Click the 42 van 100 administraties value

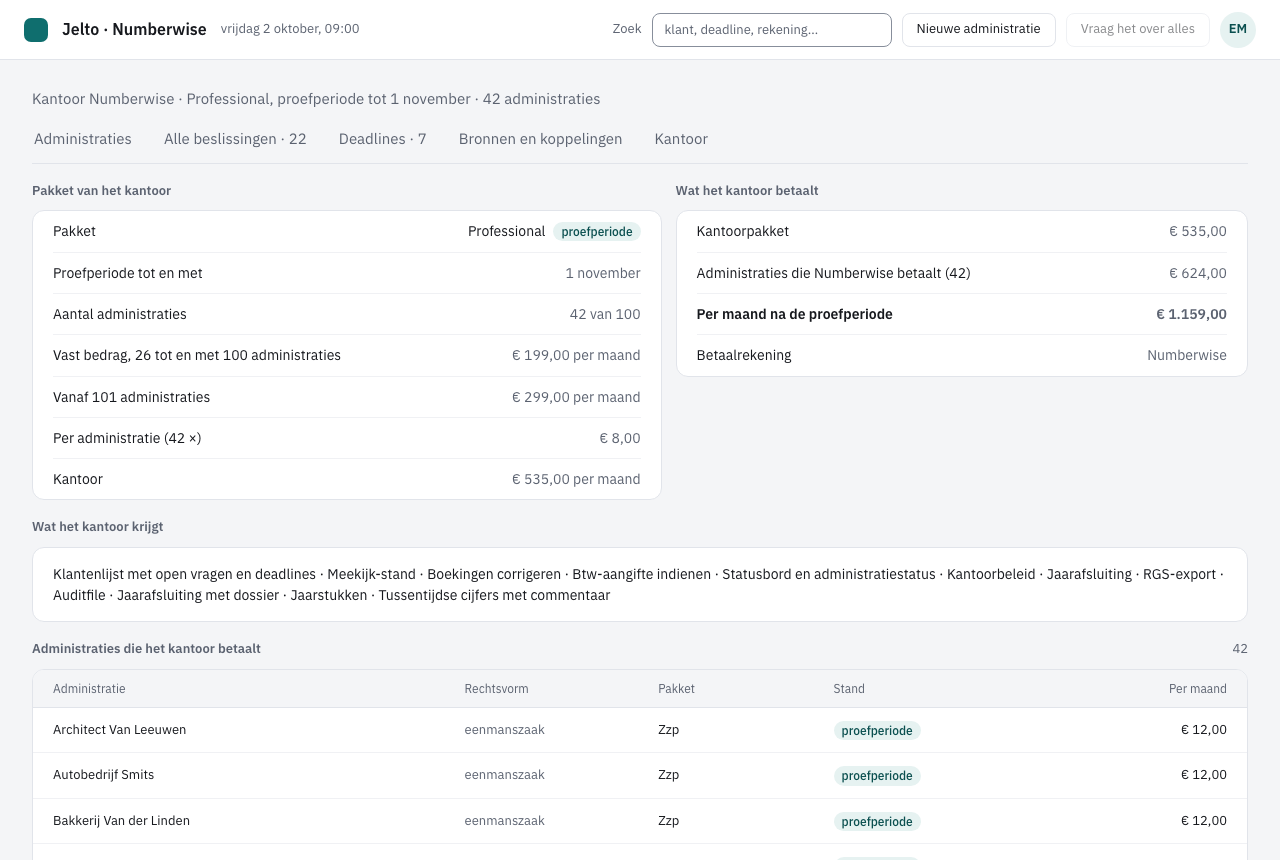pyautogui.click(x=605, y=314)
